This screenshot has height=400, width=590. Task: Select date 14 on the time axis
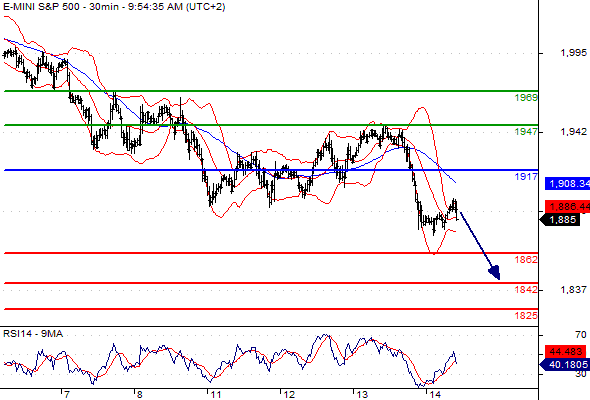click(x=435, y=395)
